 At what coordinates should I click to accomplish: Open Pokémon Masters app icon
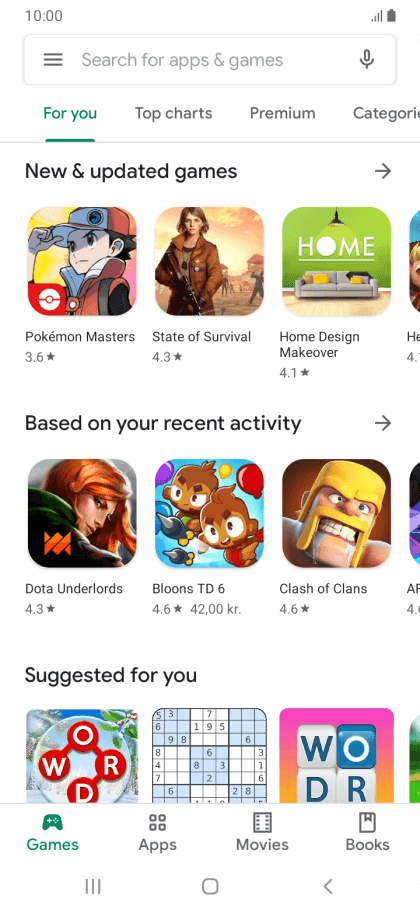coord(82,261)
